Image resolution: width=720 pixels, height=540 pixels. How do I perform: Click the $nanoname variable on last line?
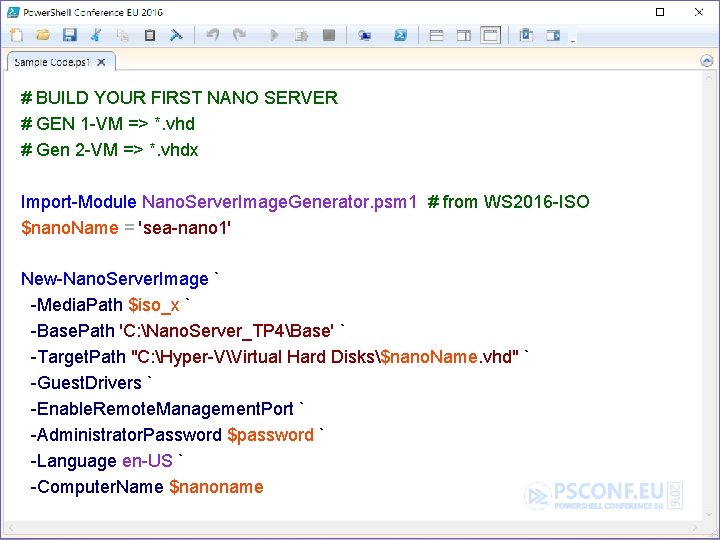click(x=216, y=487)
